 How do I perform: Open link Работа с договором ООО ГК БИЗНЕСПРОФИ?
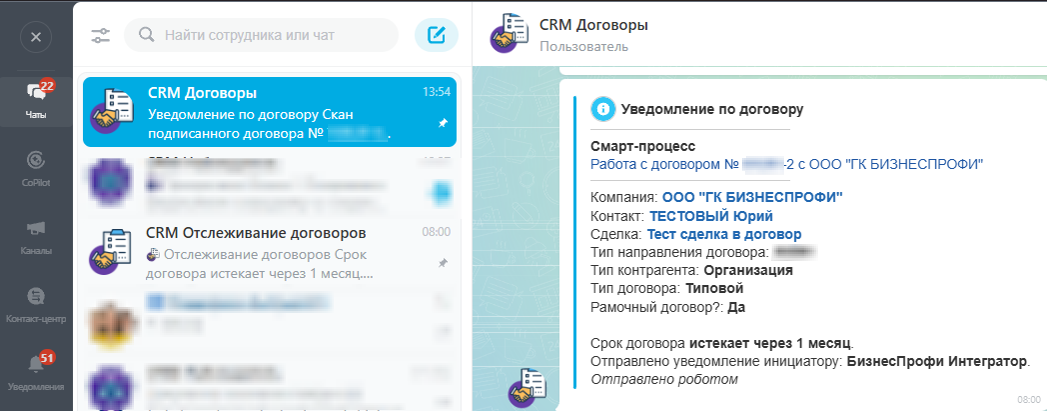point(787,164)
